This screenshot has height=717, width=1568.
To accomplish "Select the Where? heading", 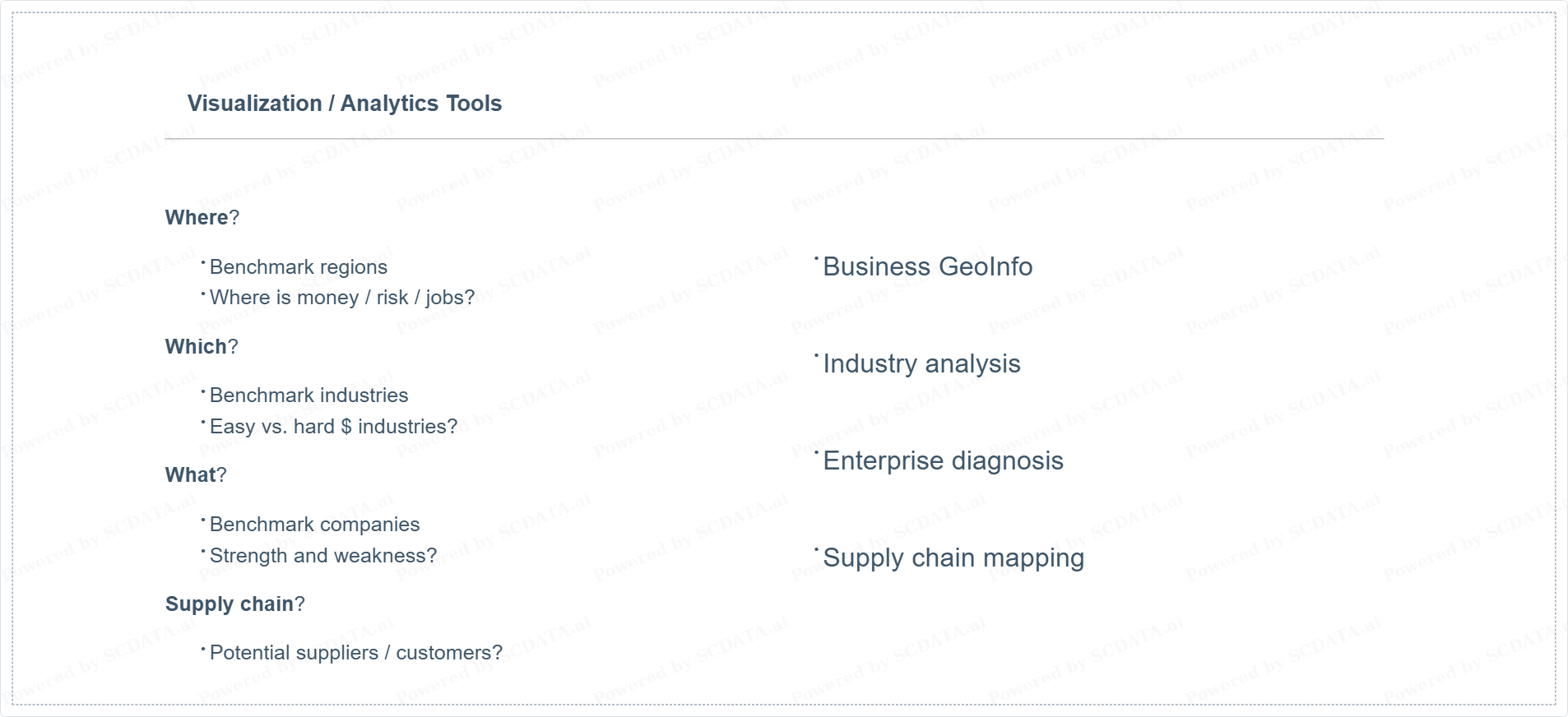I will (x=202, y=218).
